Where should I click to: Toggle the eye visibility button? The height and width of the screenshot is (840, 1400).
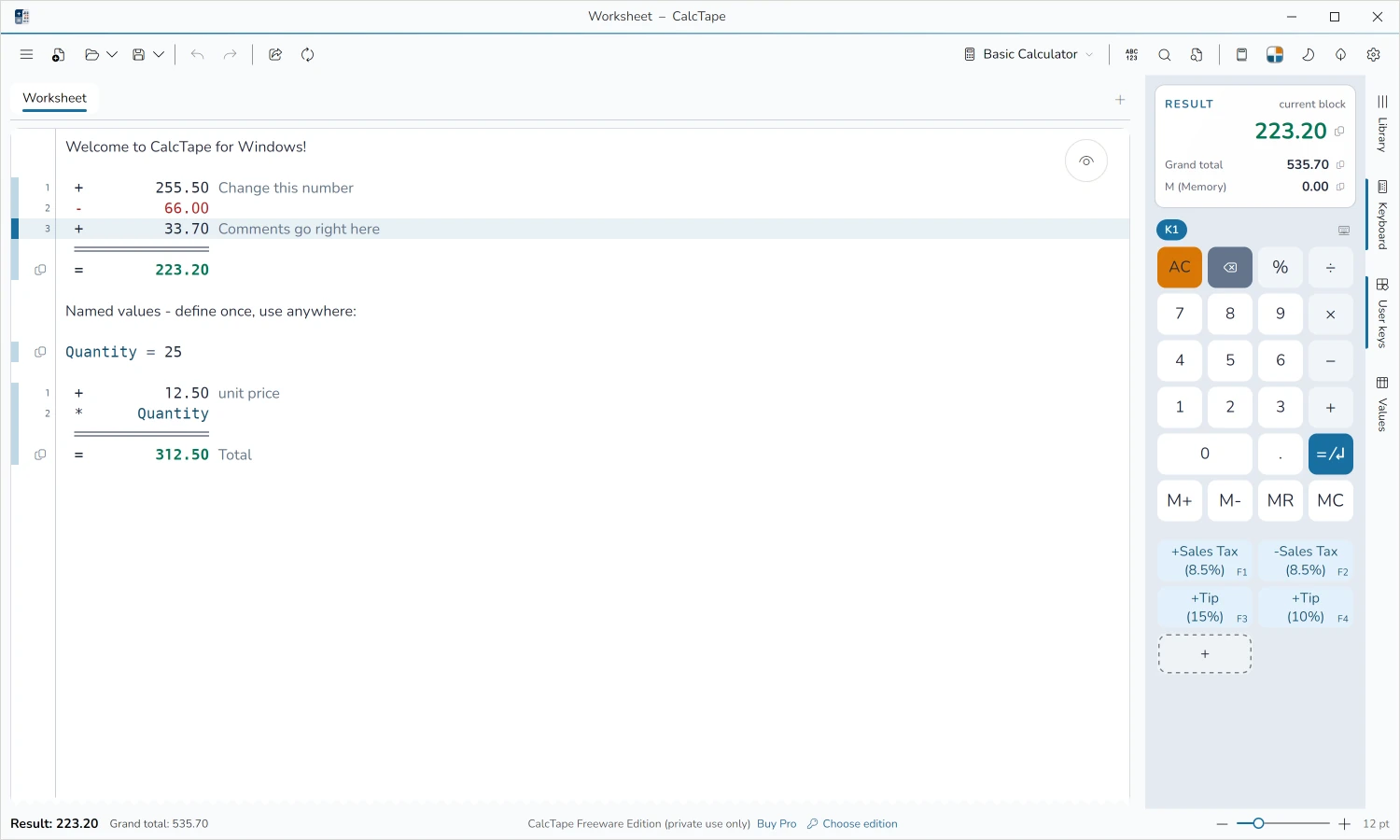pyautogui.click(x=1086, y=161)
